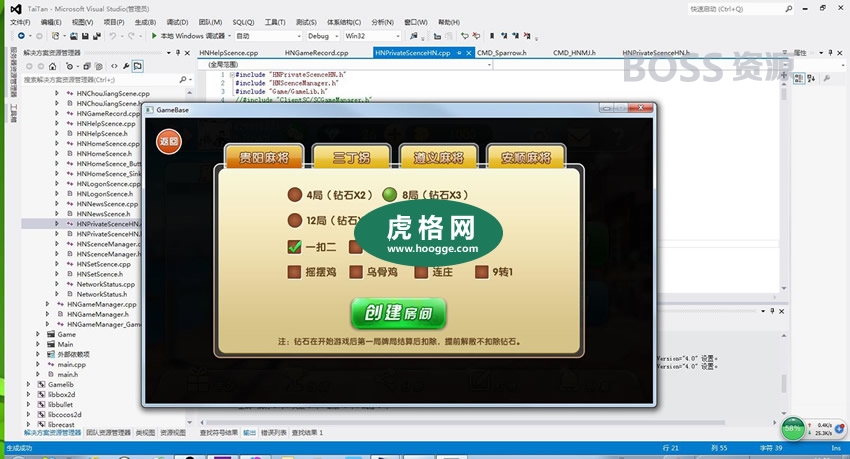
Task: Click the highlighted Preview Selected Items icon
Action: coord(138,66)
